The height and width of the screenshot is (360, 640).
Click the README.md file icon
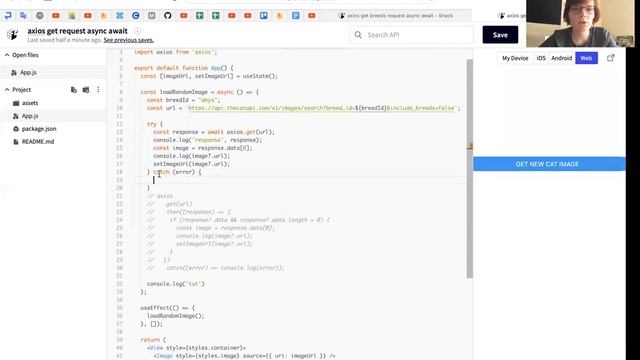[16, 142]
